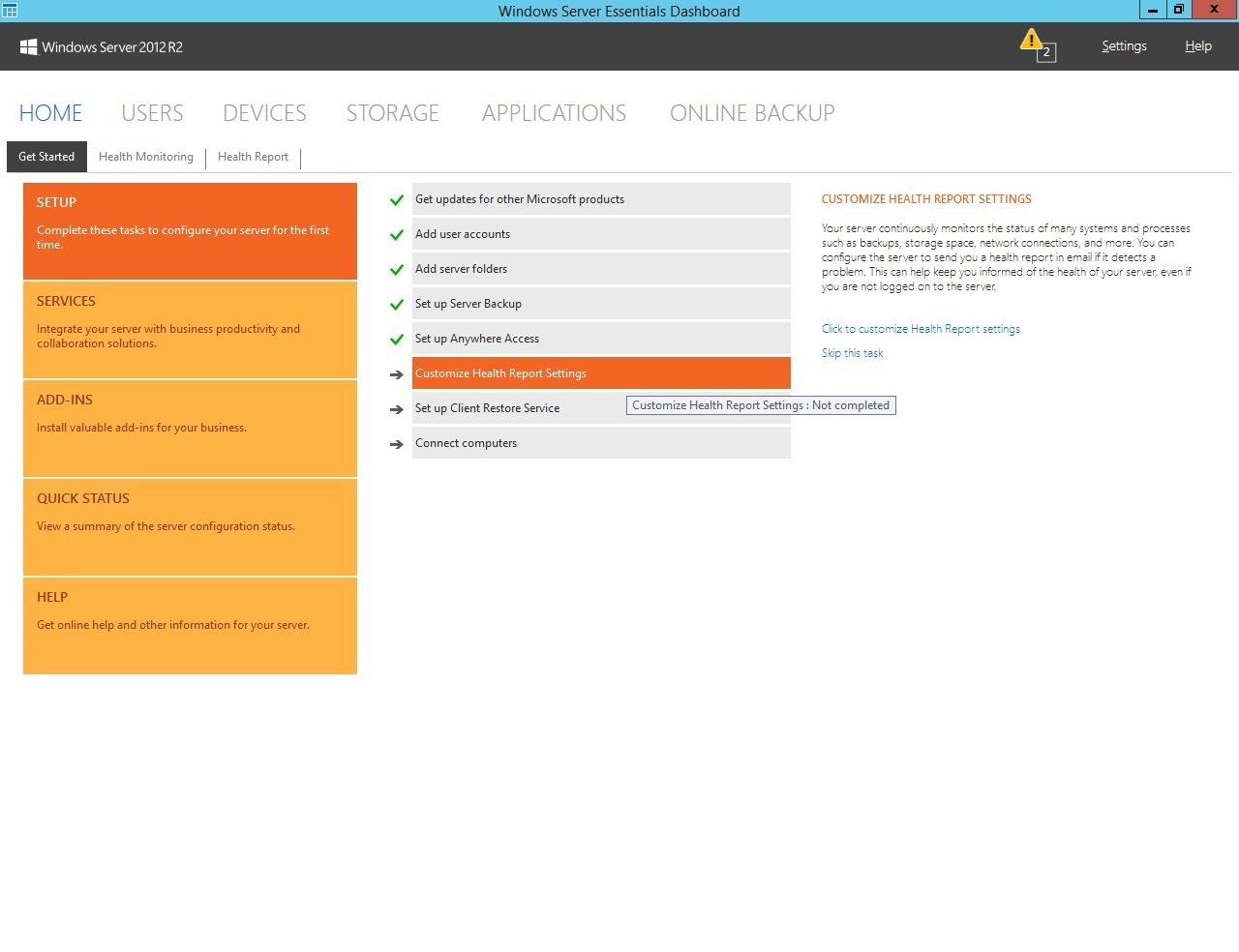1239x952 pixels.
Task: Select the Add user accounts task
Action: 601,234
